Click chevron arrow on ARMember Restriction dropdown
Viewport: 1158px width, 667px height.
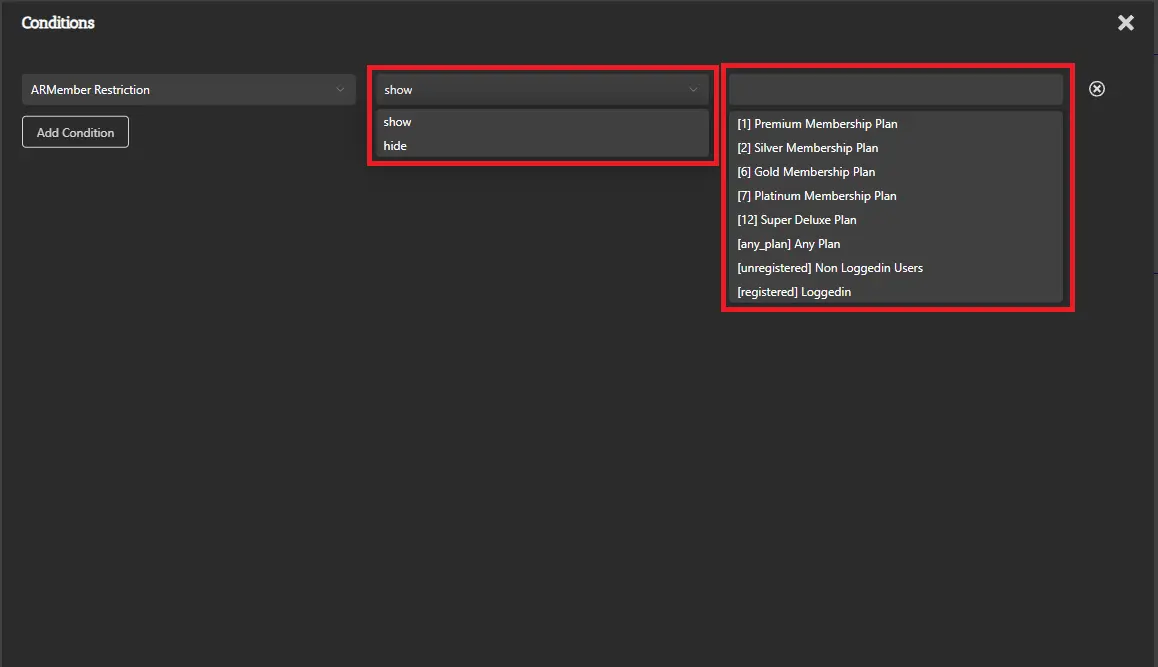click(341, 90)
